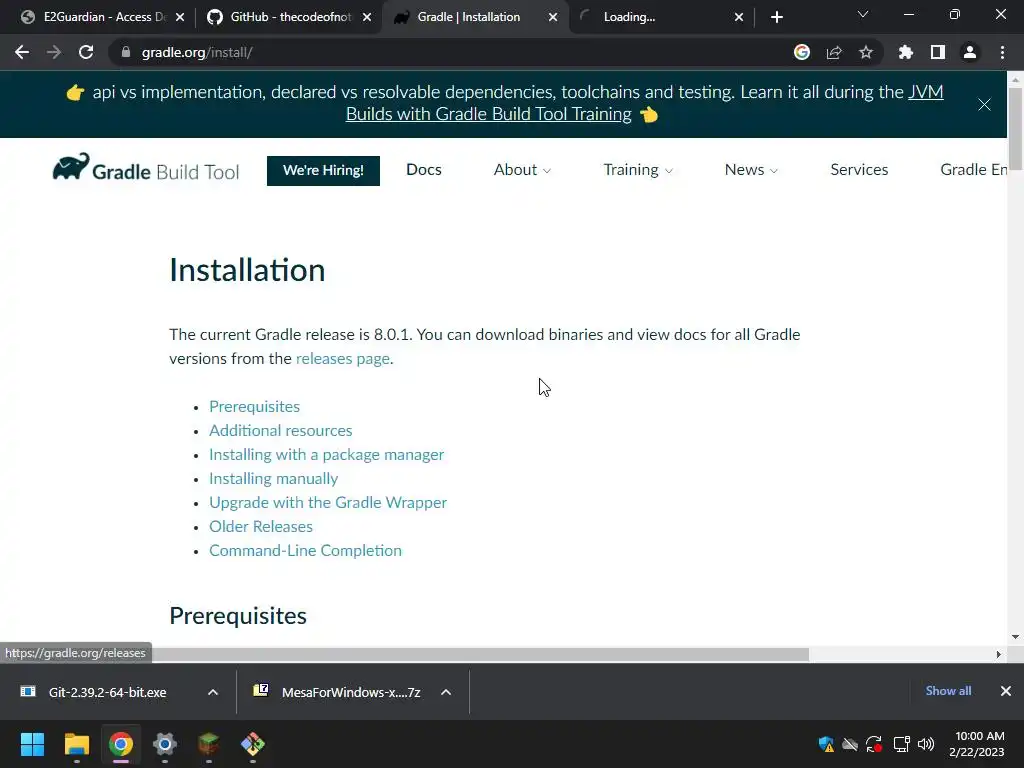Open the releases page link
This screenshot has width=1024, height=768.
[343, 359]
